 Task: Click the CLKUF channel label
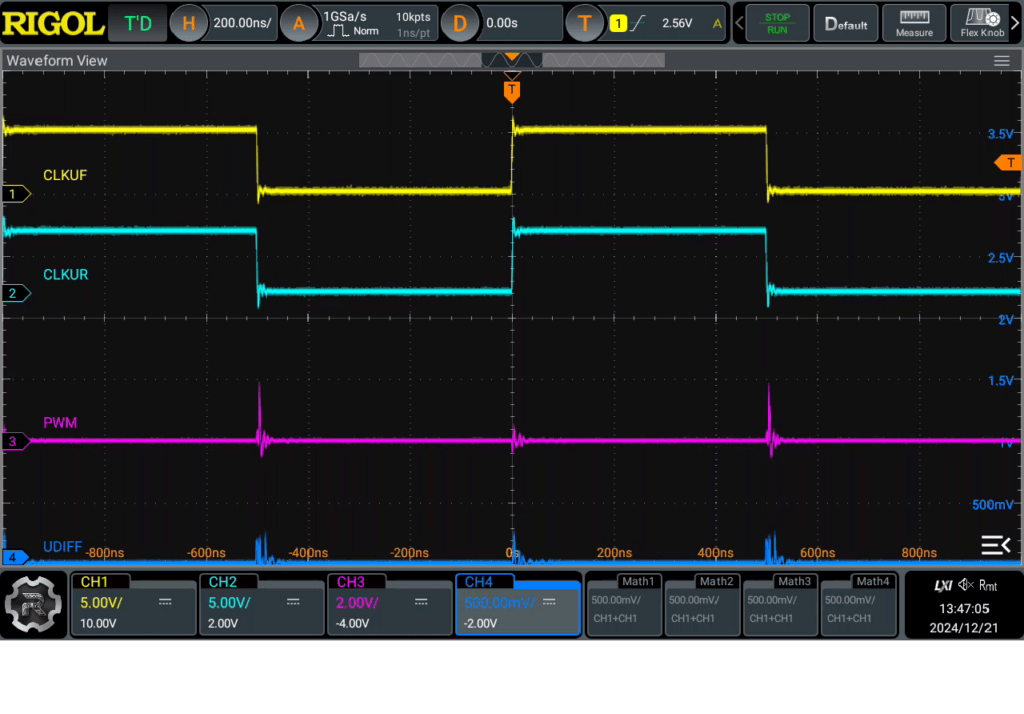(x=65, y=175)
